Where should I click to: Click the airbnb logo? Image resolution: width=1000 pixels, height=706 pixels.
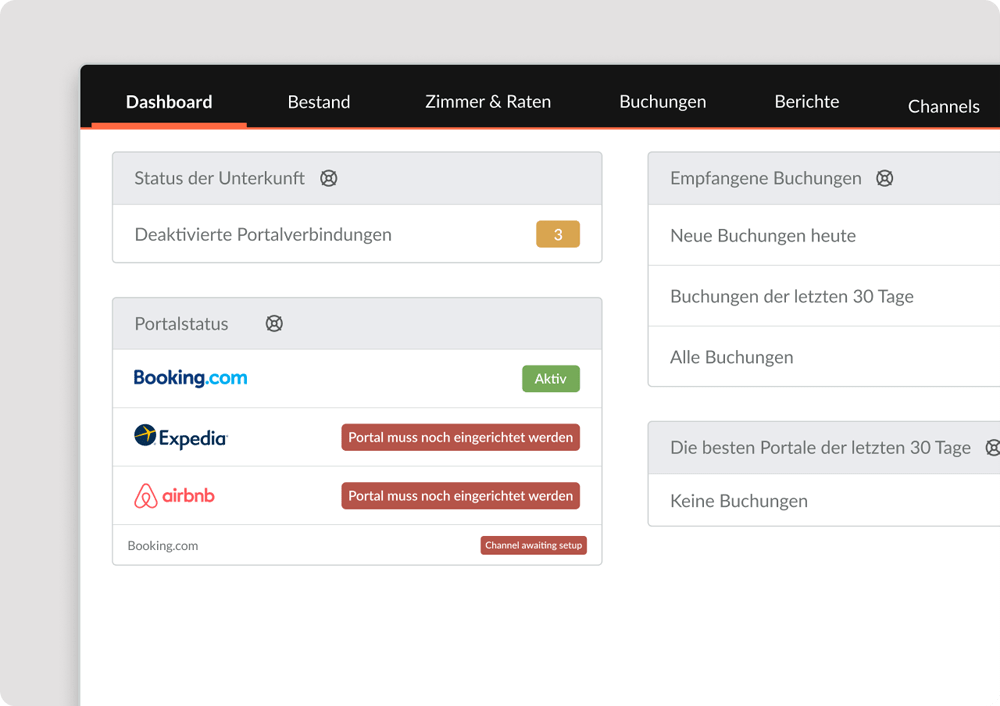coord(174,496)
